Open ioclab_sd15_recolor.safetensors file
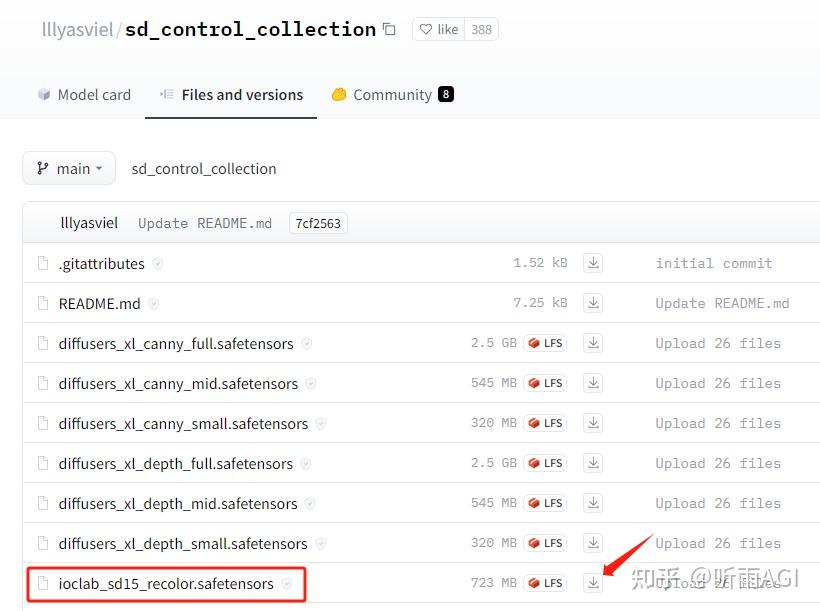The image size is (820, 611). click(x=166, y=584)
